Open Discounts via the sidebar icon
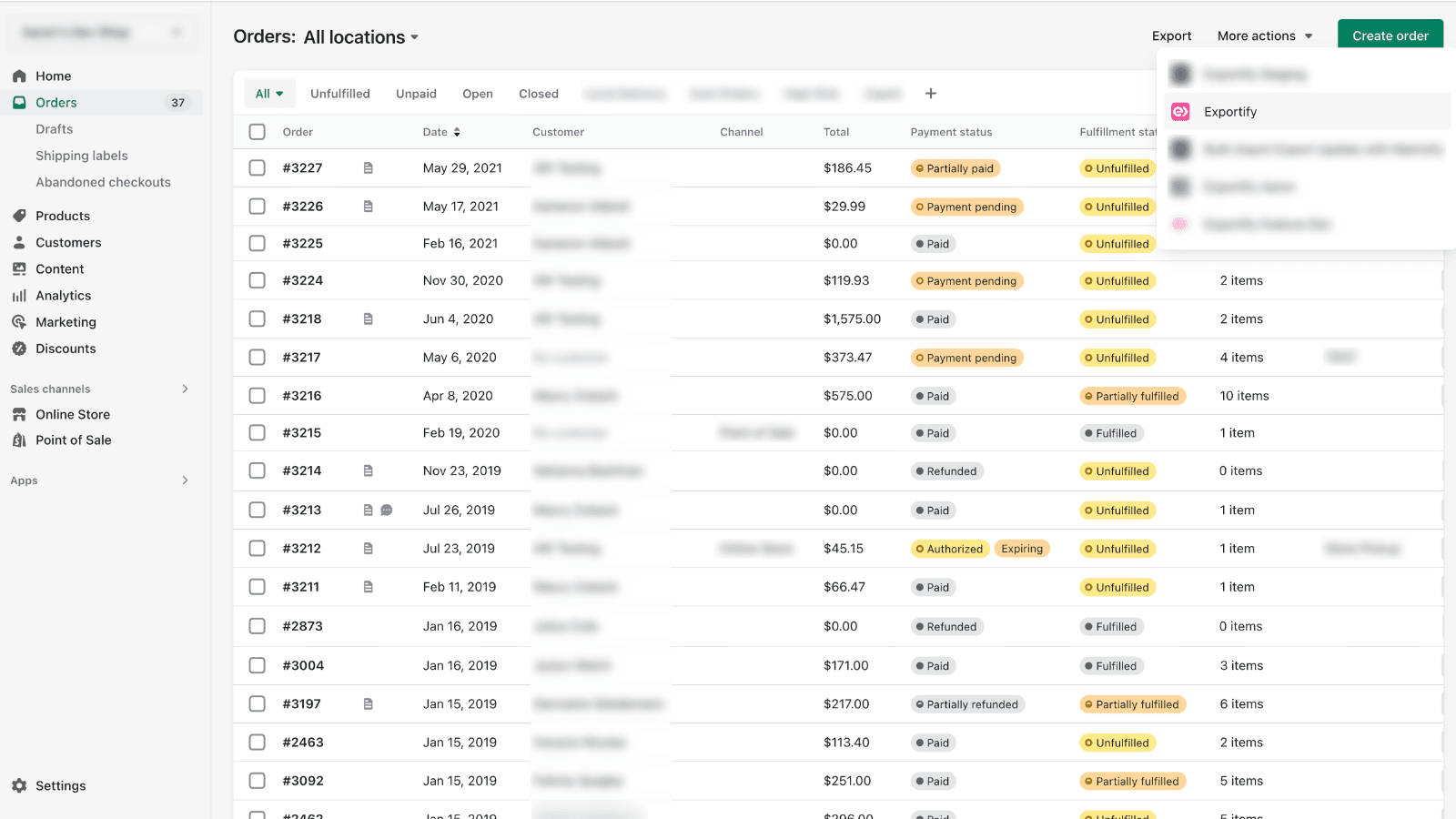Screen dimensions: 1456x819 pyautogui.click(x=20, y=349)
